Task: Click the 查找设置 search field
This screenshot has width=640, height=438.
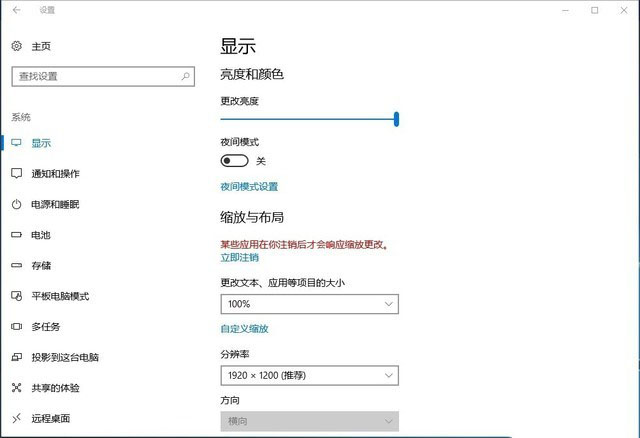Action: [95, 76]
